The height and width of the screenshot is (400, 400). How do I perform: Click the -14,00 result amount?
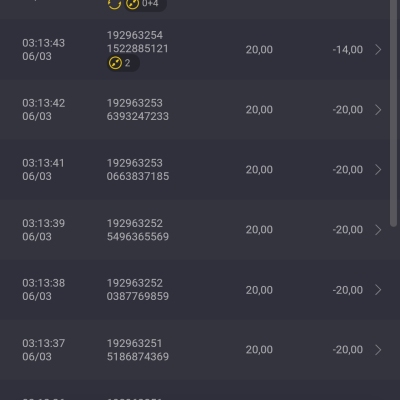click(x=348, y=50)
